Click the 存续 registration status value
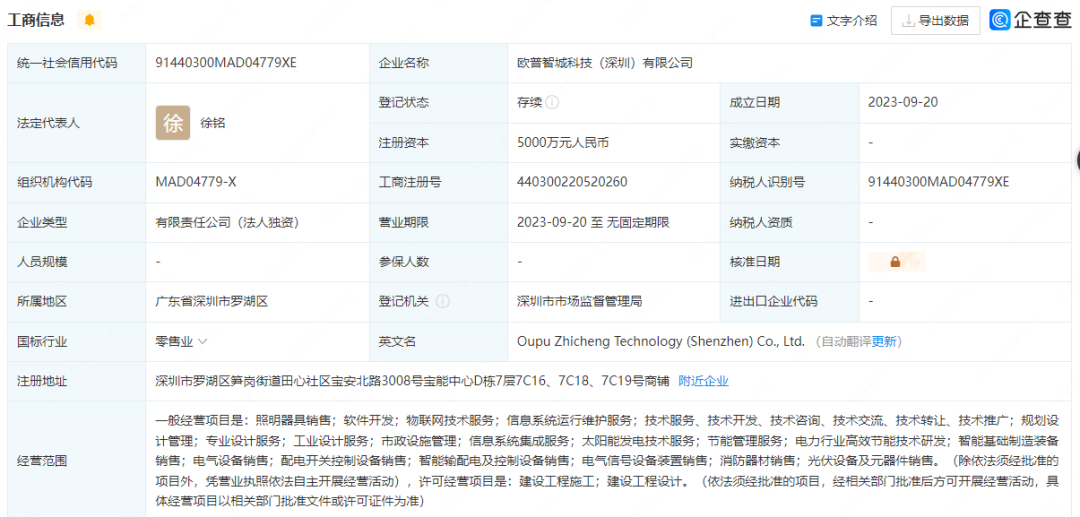The height and width of the screenshot is (517, 1080). click(530, 103)
